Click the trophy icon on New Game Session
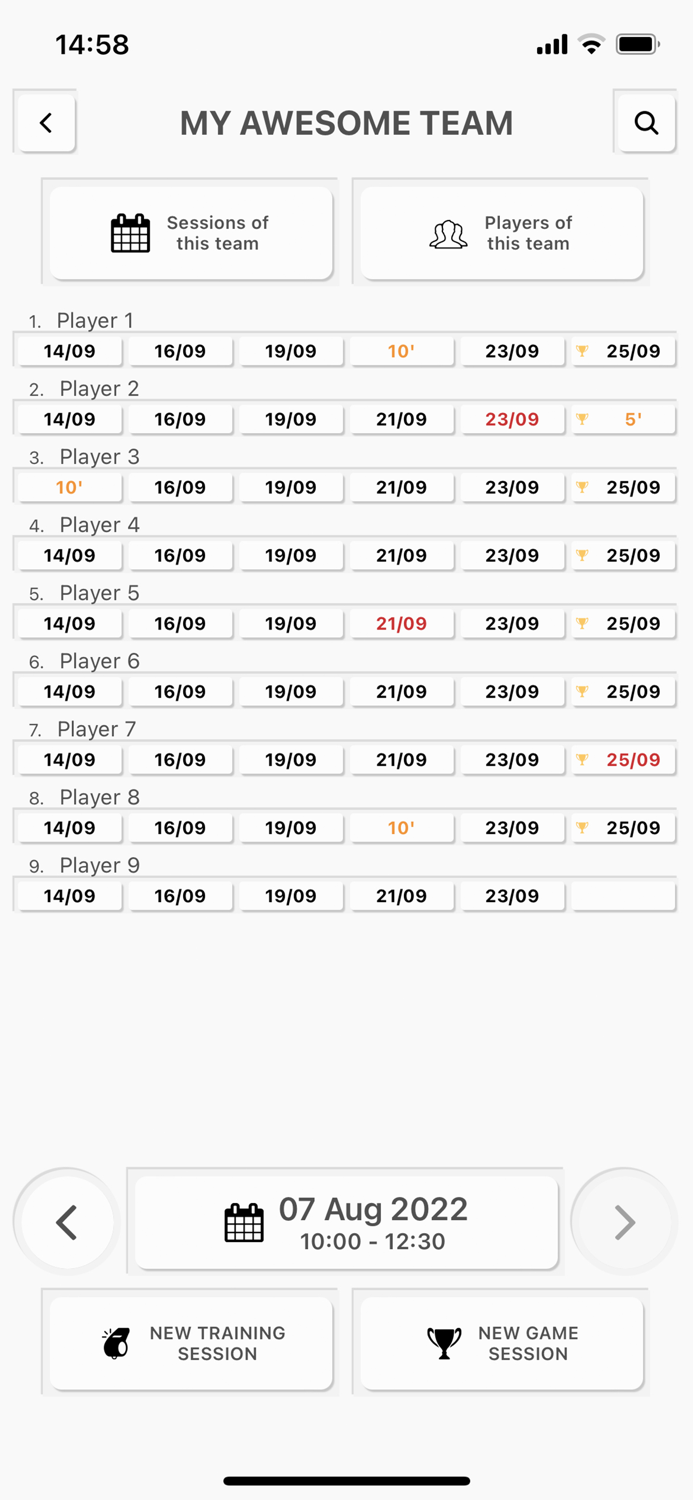Screen dimensions: 693x1500 (x=444, y=1343)
